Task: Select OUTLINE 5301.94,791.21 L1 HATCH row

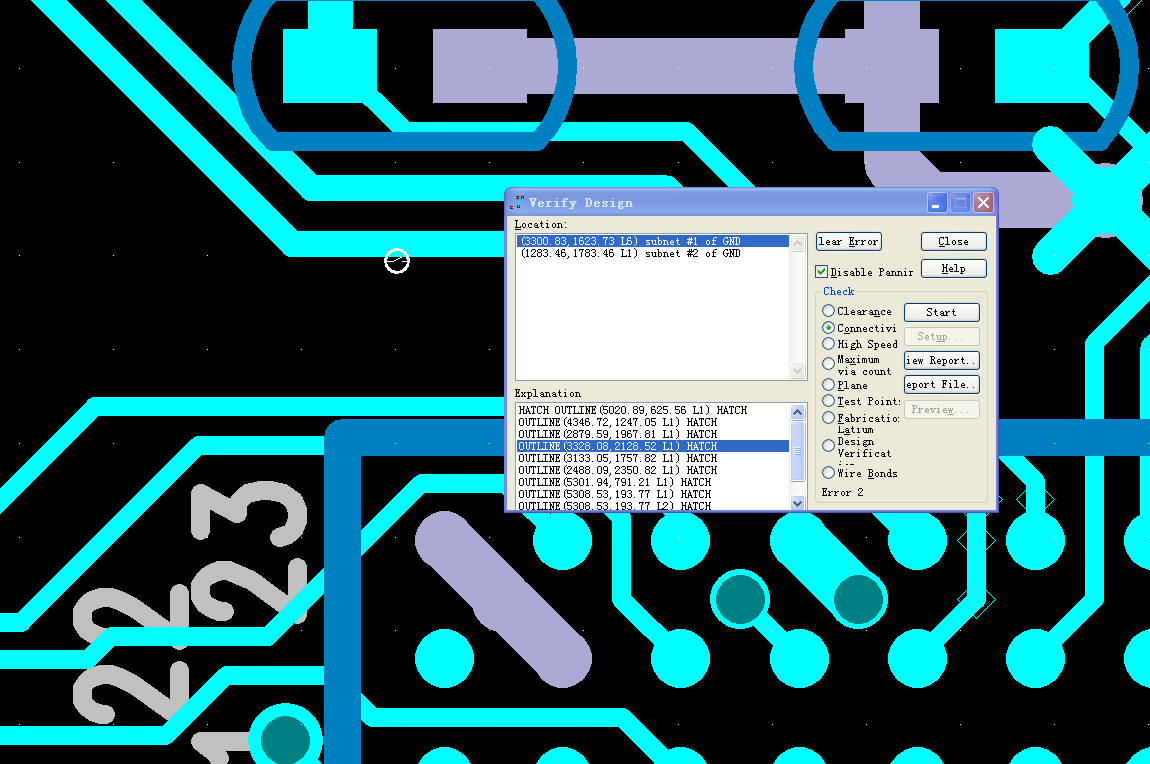Action: (x=653, y=482)
